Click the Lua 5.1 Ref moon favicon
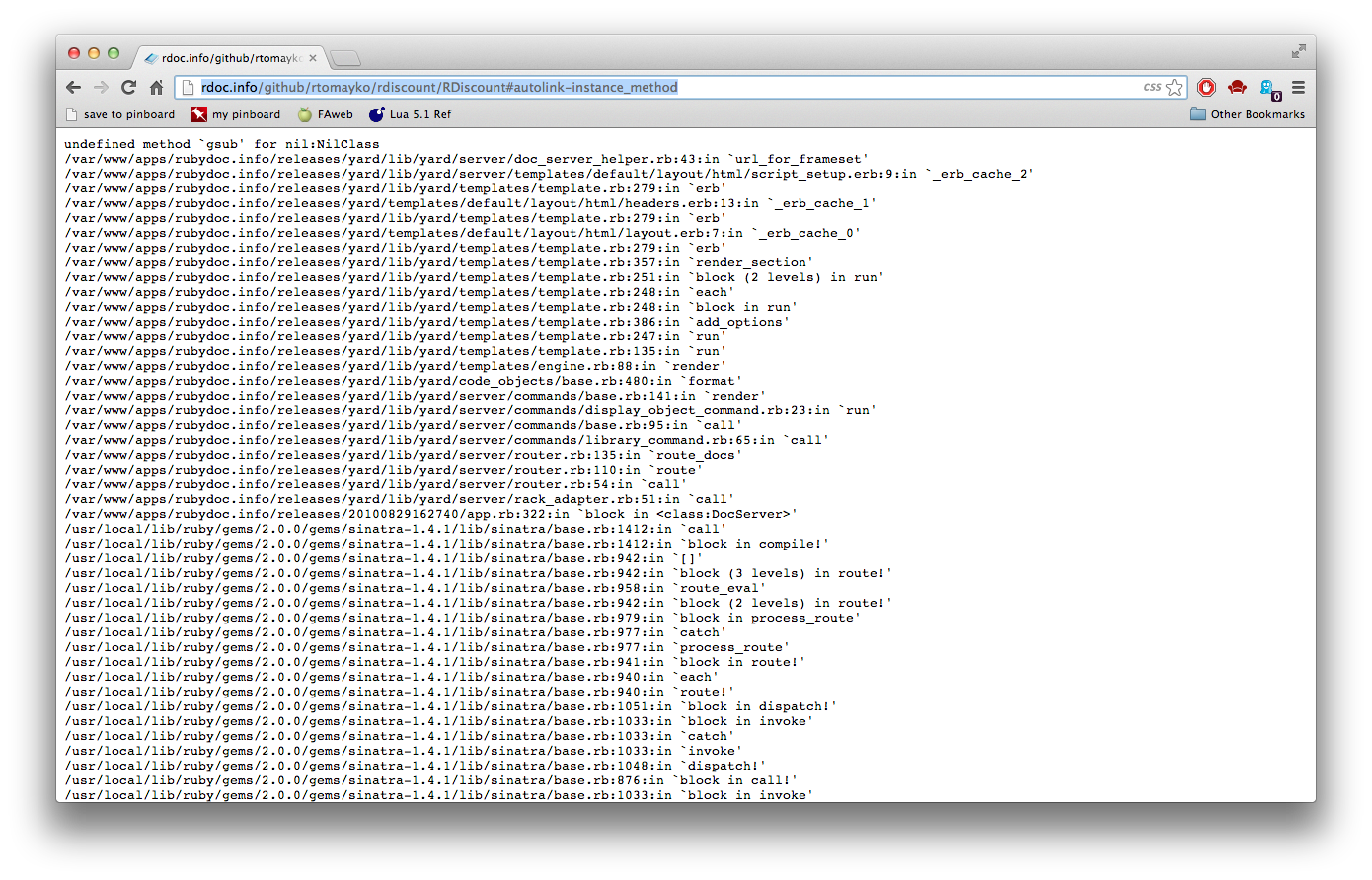Screen dimensions: 1372x880 pos(376,114)
